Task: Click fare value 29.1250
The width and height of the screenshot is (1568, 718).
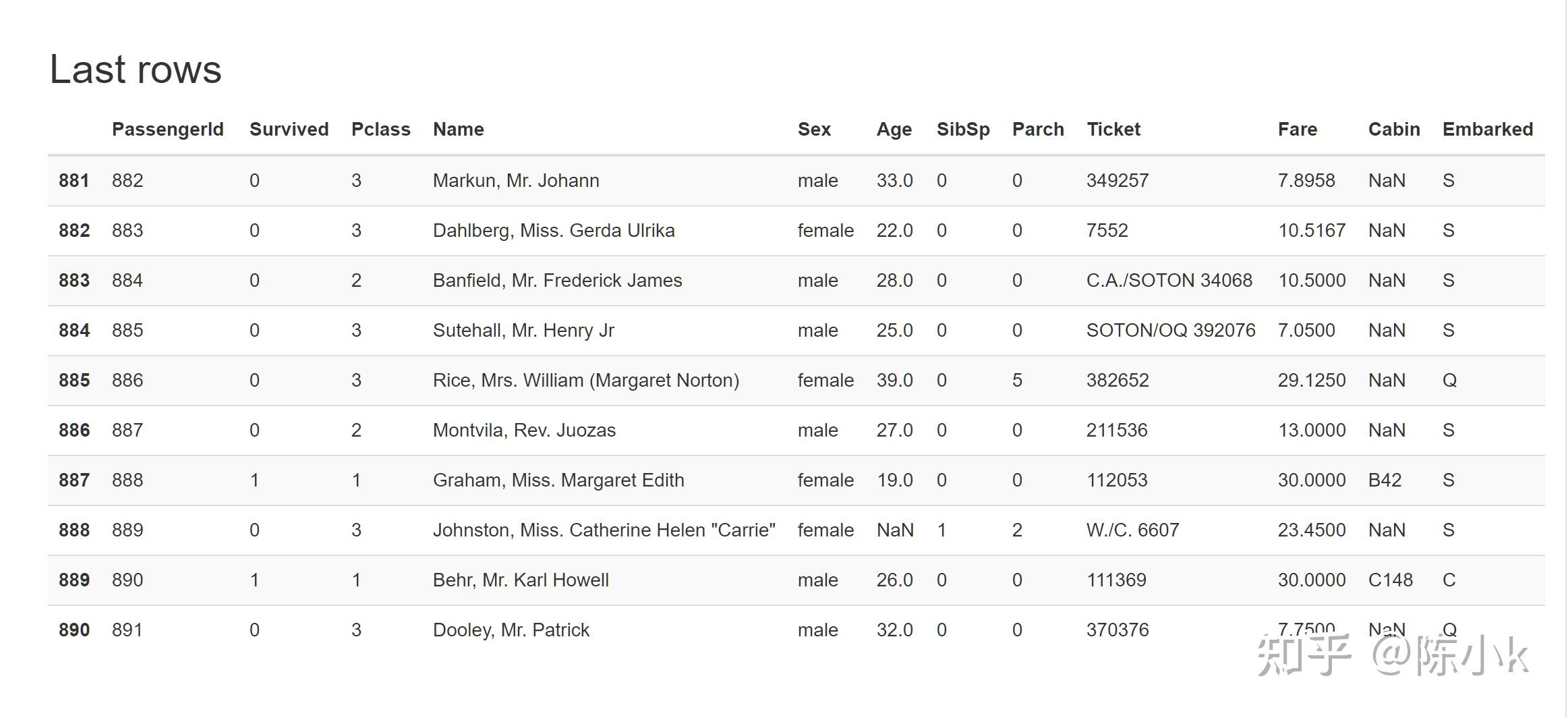Action: click(x=1311, y=381)
